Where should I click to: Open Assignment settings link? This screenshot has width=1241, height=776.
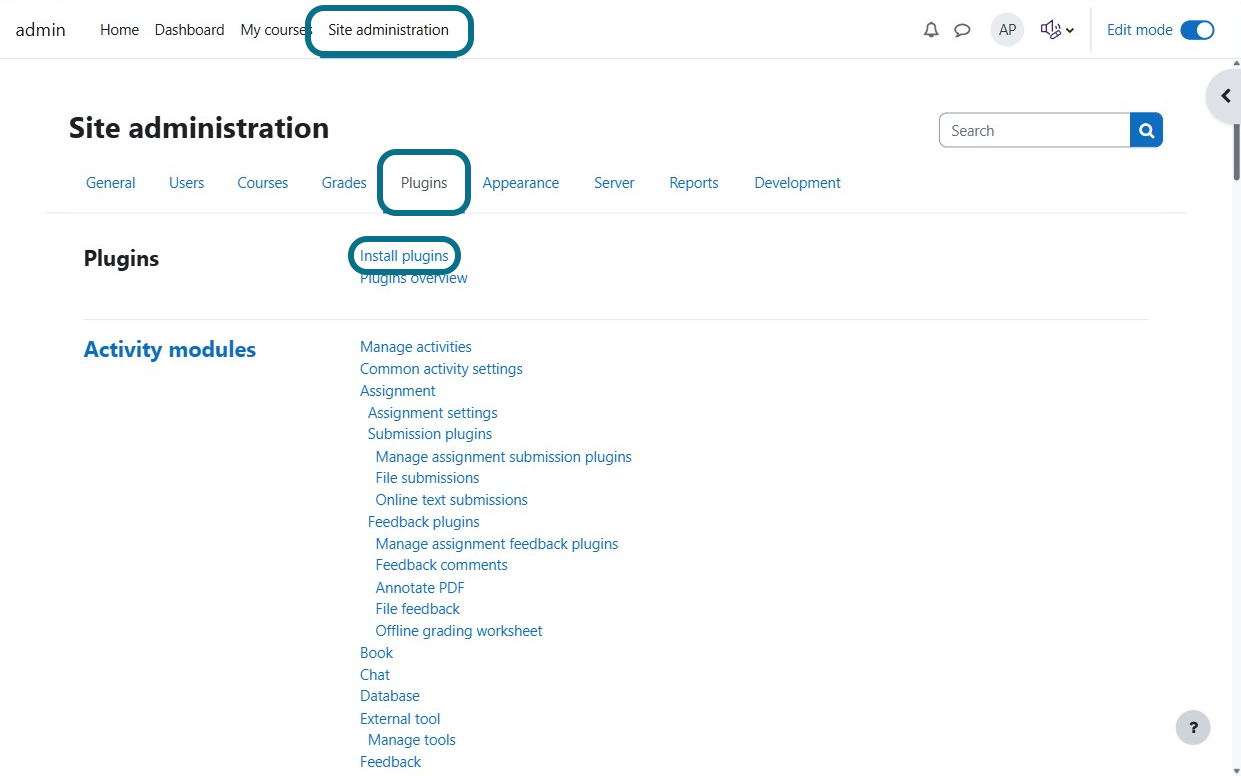(432, 413)
